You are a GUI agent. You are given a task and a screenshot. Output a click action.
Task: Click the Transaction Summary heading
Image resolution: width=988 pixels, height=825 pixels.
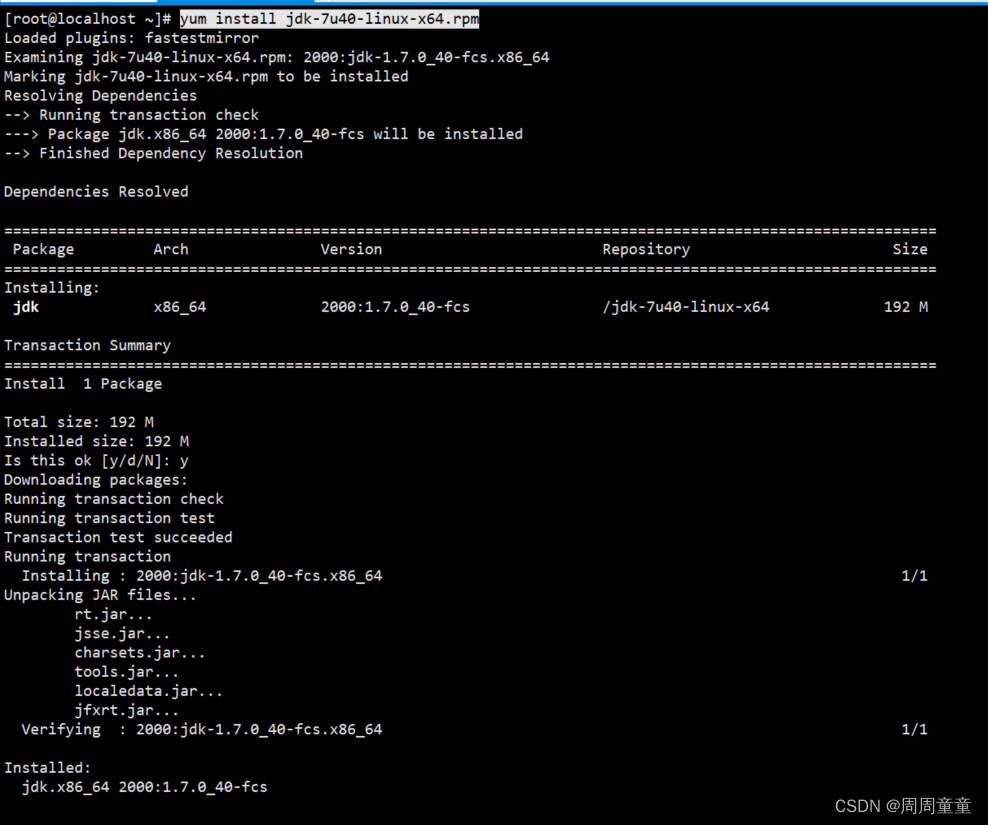pos(87,344)
